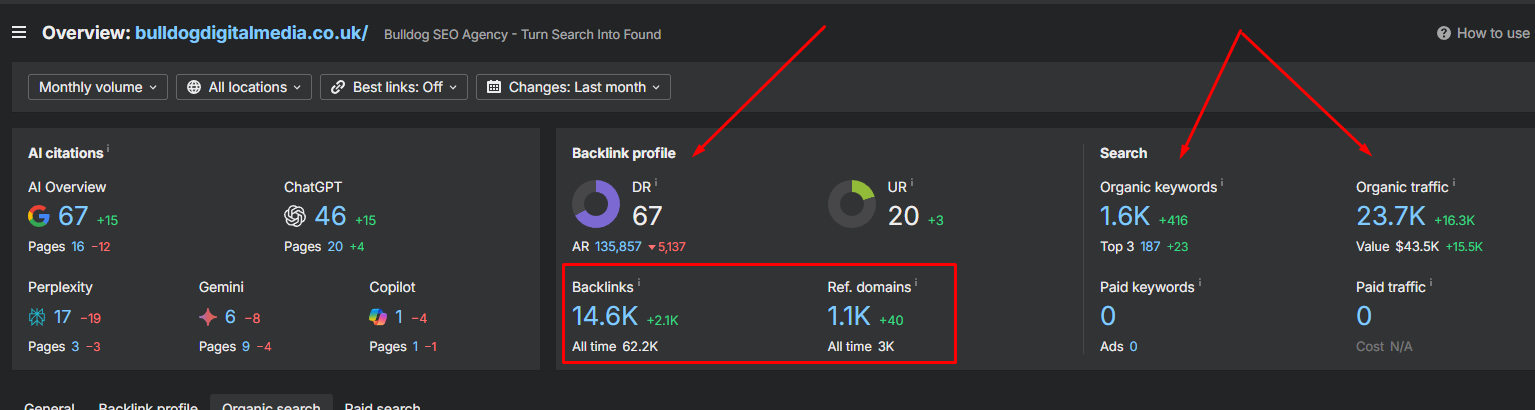Click the +16.3K organic traffic change

click(x=1454, y=220)
